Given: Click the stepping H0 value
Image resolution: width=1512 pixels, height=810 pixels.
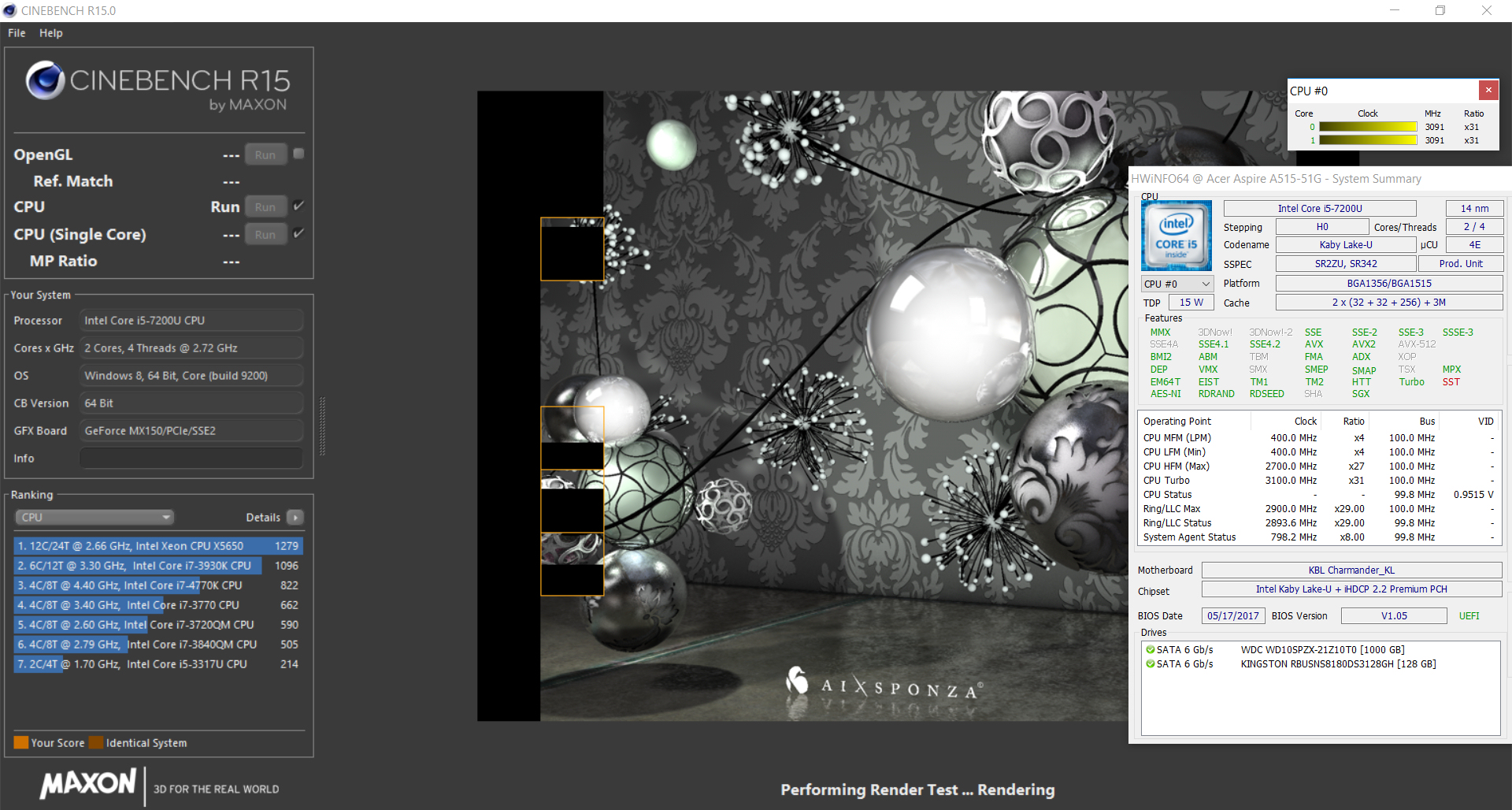Looking at the screenshot, I should 1322,227.
